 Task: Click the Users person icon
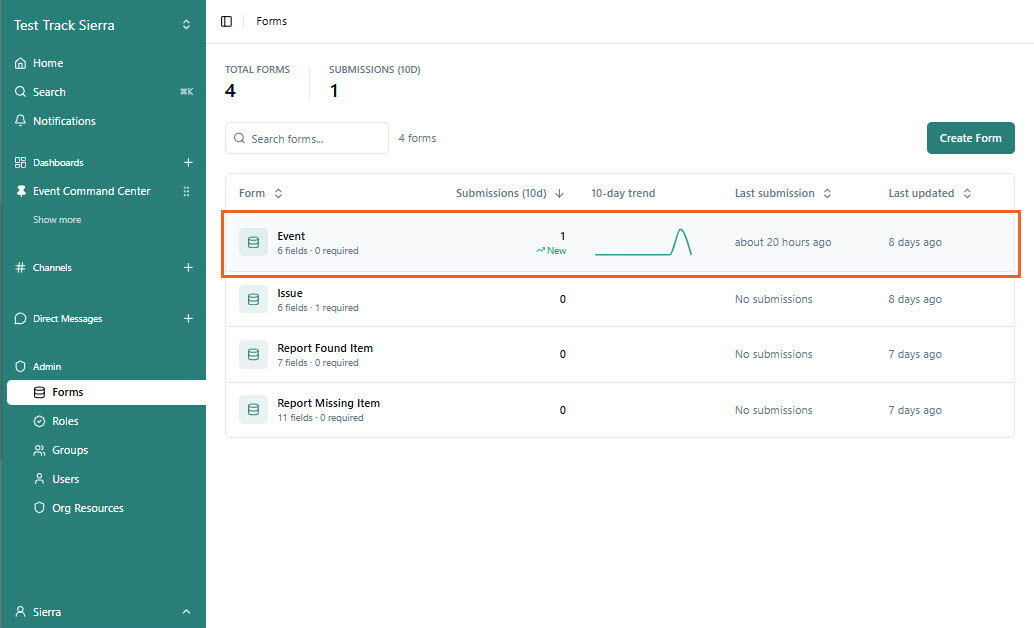point(40,479)
